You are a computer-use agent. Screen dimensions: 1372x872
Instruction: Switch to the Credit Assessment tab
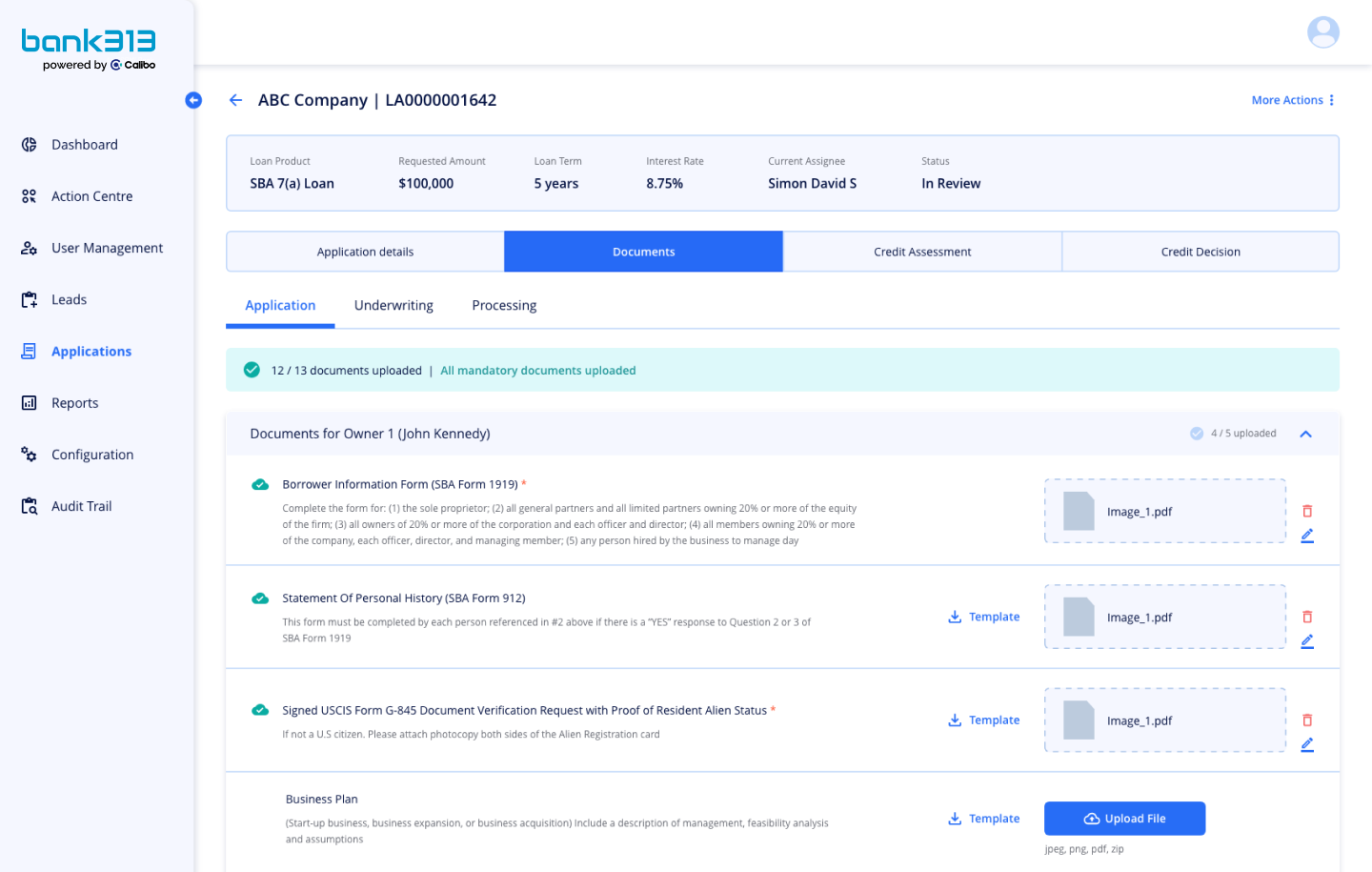click(921, 252)
